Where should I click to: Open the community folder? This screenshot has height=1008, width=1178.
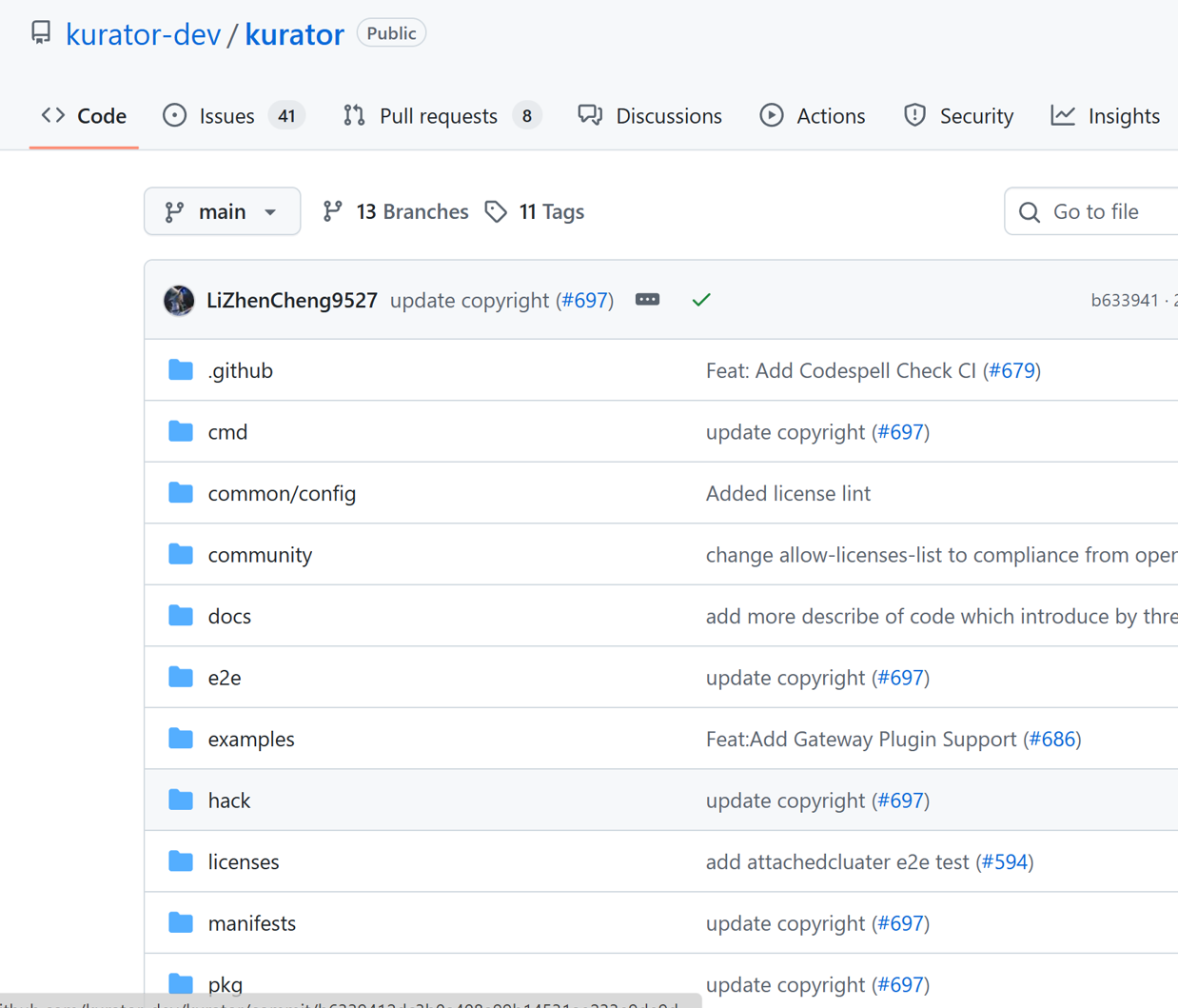[x=260, y=555]
